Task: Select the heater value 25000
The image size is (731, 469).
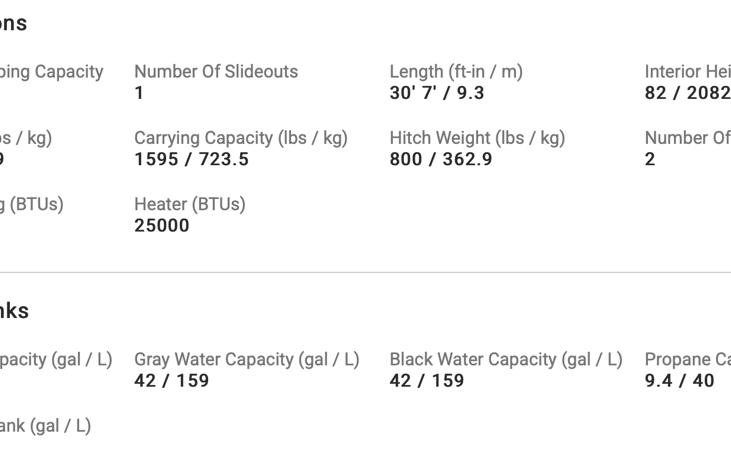Action: 162,226
